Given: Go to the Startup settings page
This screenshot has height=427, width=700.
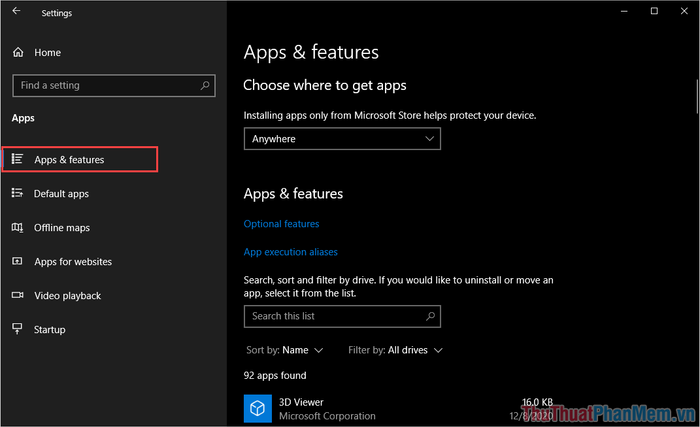Looking at the screenshot, I should (x=49, y=329).
